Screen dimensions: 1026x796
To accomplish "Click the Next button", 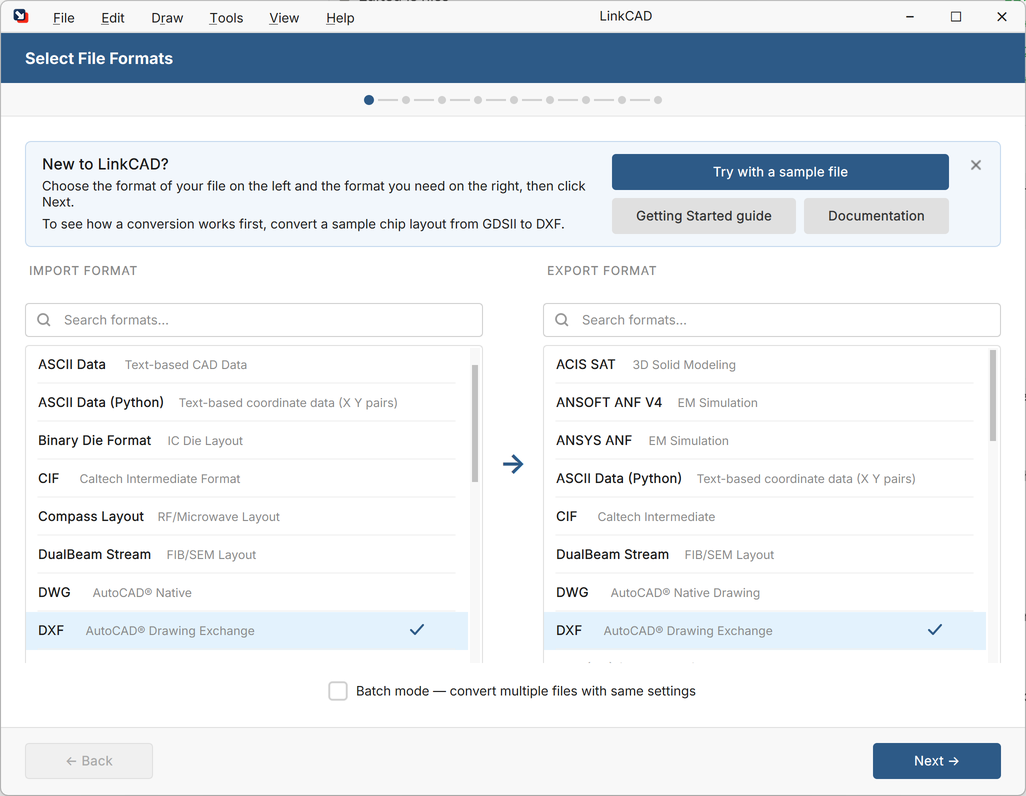I will tap(936, 761).
